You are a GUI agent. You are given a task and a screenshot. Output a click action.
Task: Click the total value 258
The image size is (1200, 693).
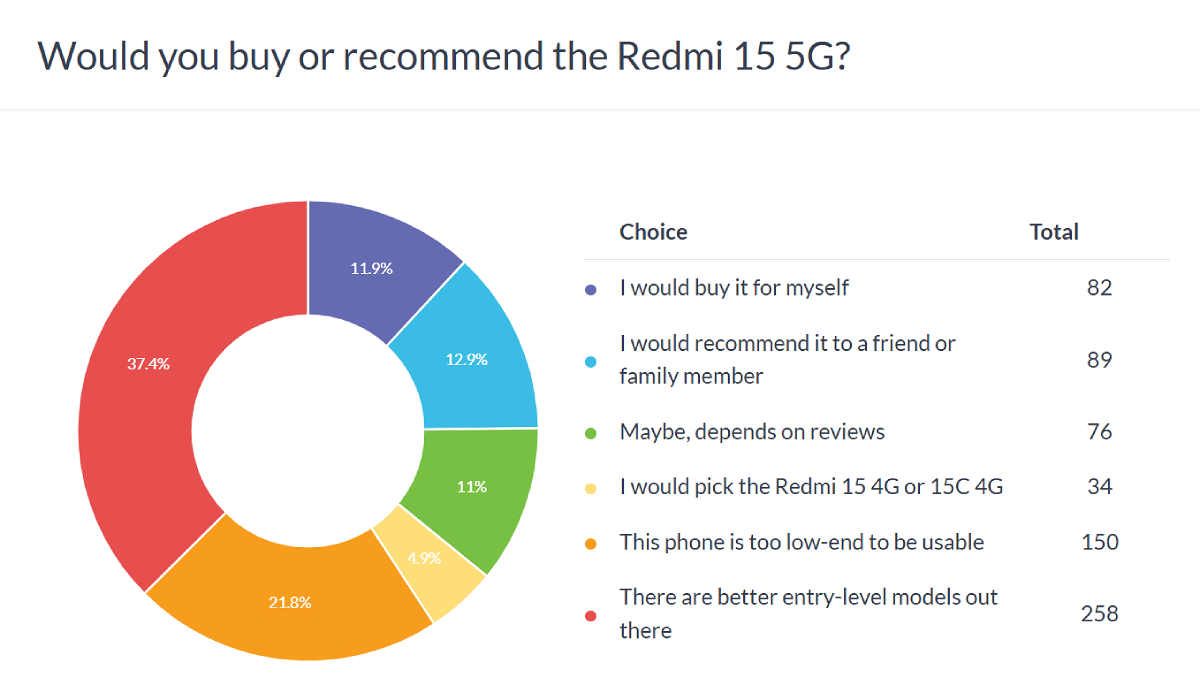[1099, 613]
